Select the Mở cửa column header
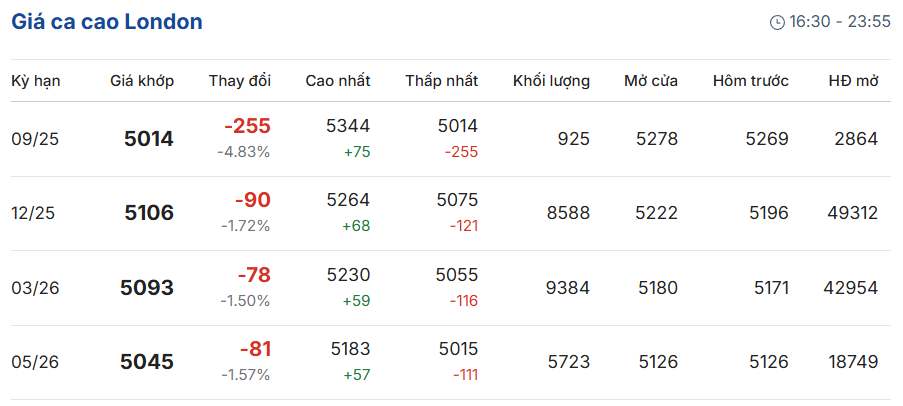This screenshot has width=903, height=406. click(x=651, y=81)
